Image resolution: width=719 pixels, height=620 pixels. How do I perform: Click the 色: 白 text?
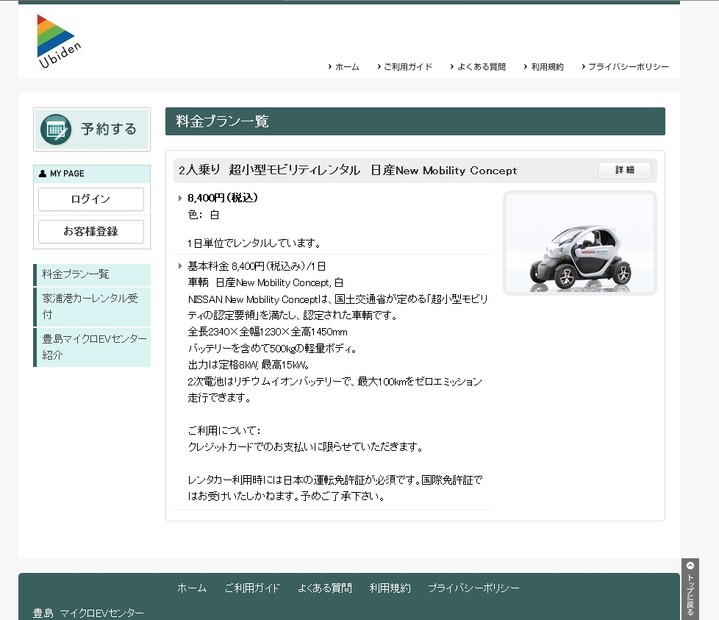[x=204, y=215]
